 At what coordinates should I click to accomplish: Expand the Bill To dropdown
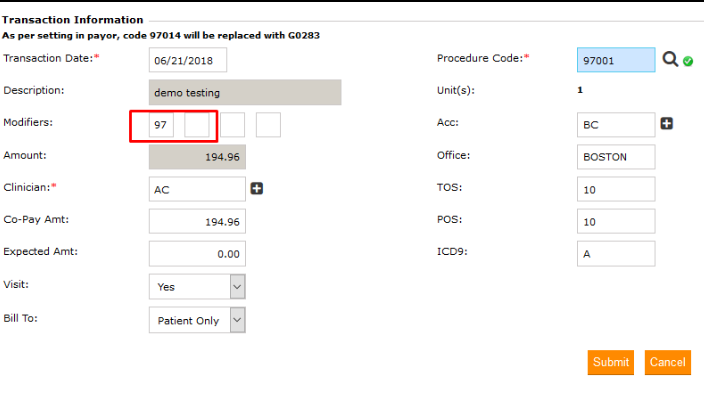tap(197, 319)
